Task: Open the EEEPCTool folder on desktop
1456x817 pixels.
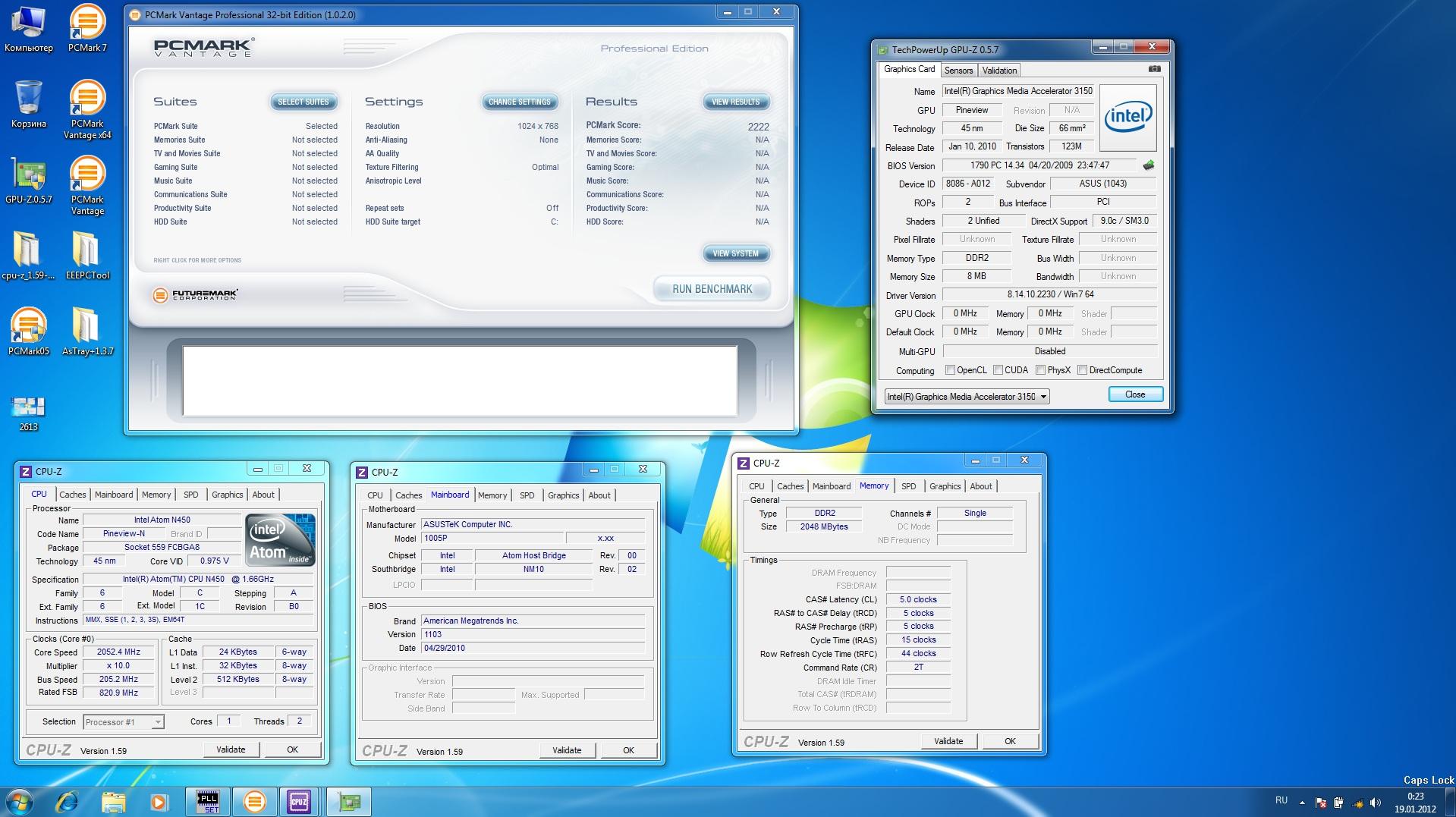Action: pos(87,256)
